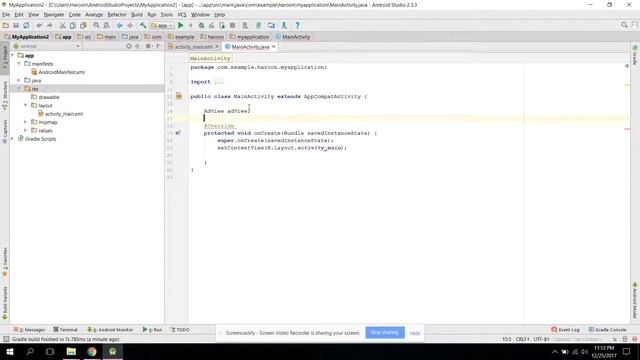
Task: Open the Build menu
Action: click(x=137, y=15)
